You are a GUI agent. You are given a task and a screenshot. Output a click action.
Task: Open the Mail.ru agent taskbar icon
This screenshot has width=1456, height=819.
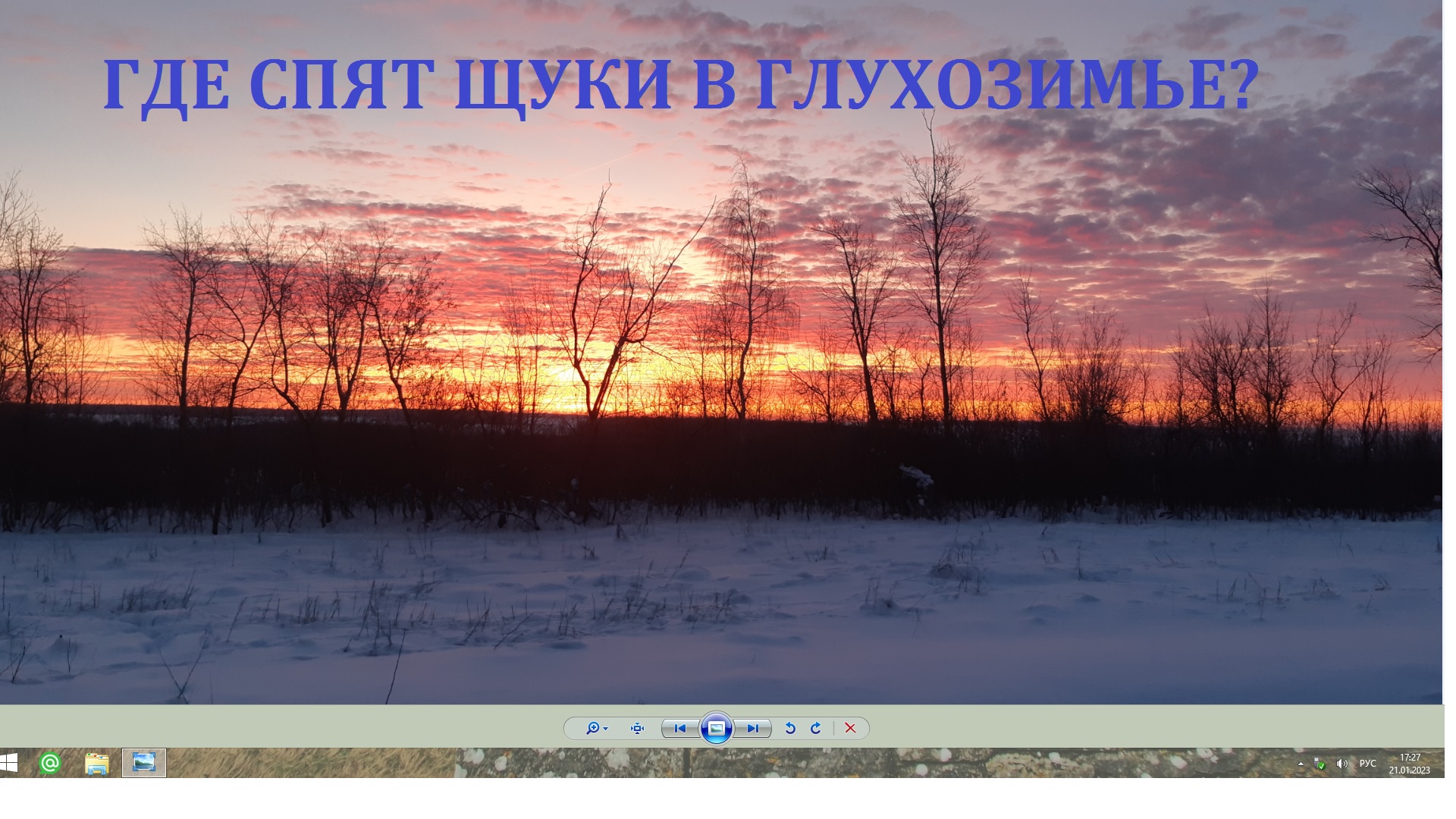(x=50, y=763)
